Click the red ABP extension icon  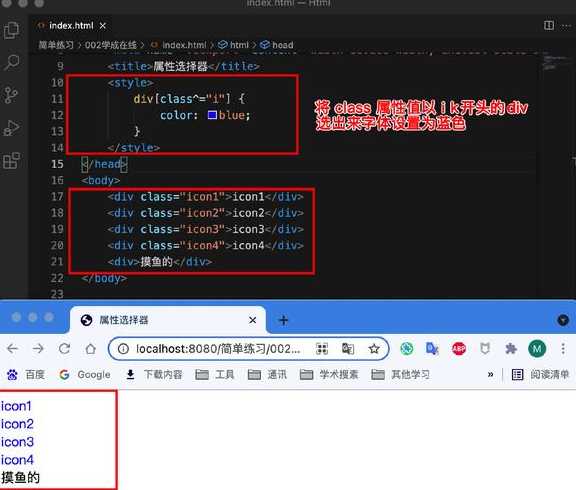click(459, 349)
